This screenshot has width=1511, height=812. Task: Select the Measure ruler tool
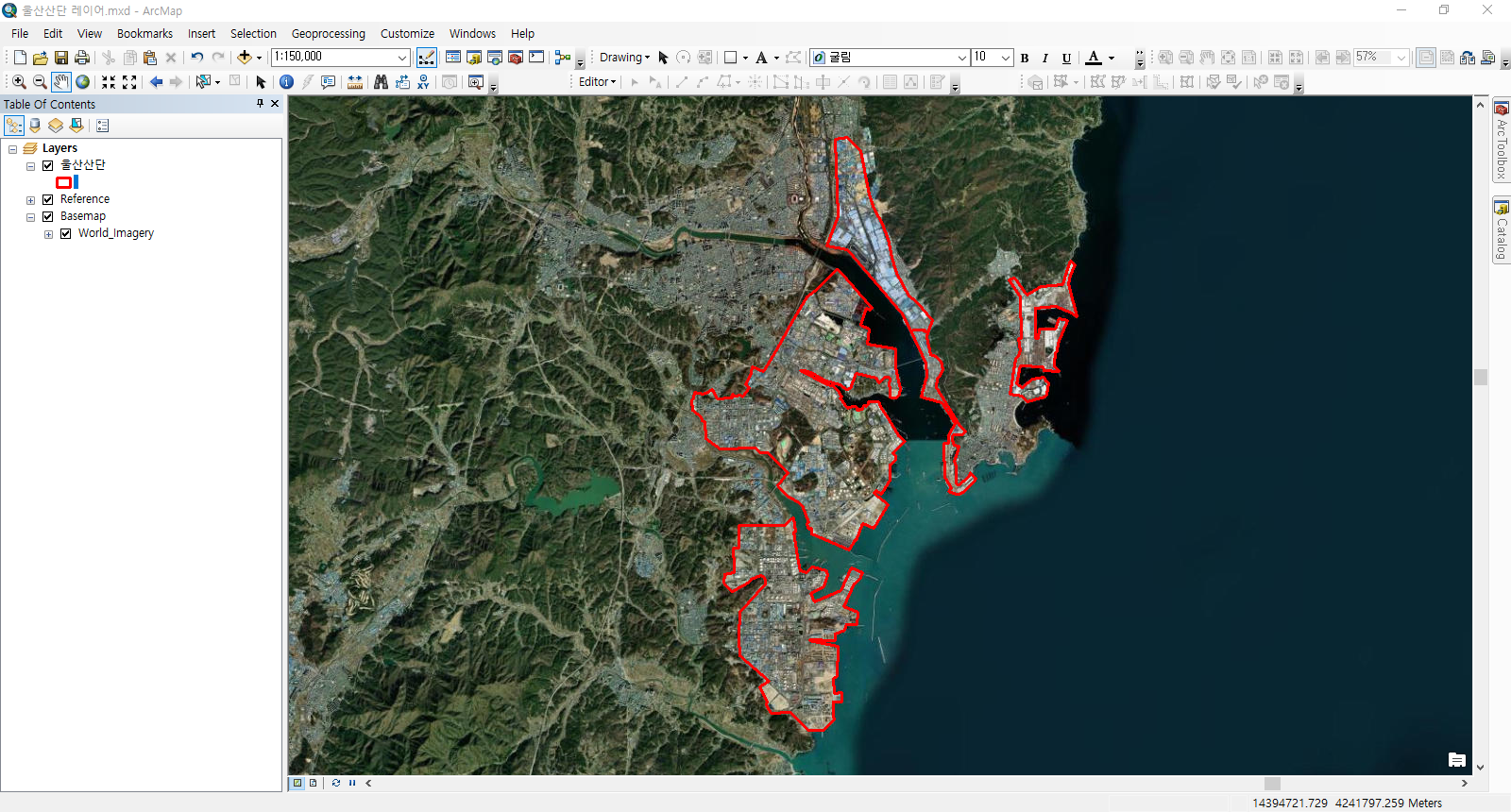coord(355,82)
